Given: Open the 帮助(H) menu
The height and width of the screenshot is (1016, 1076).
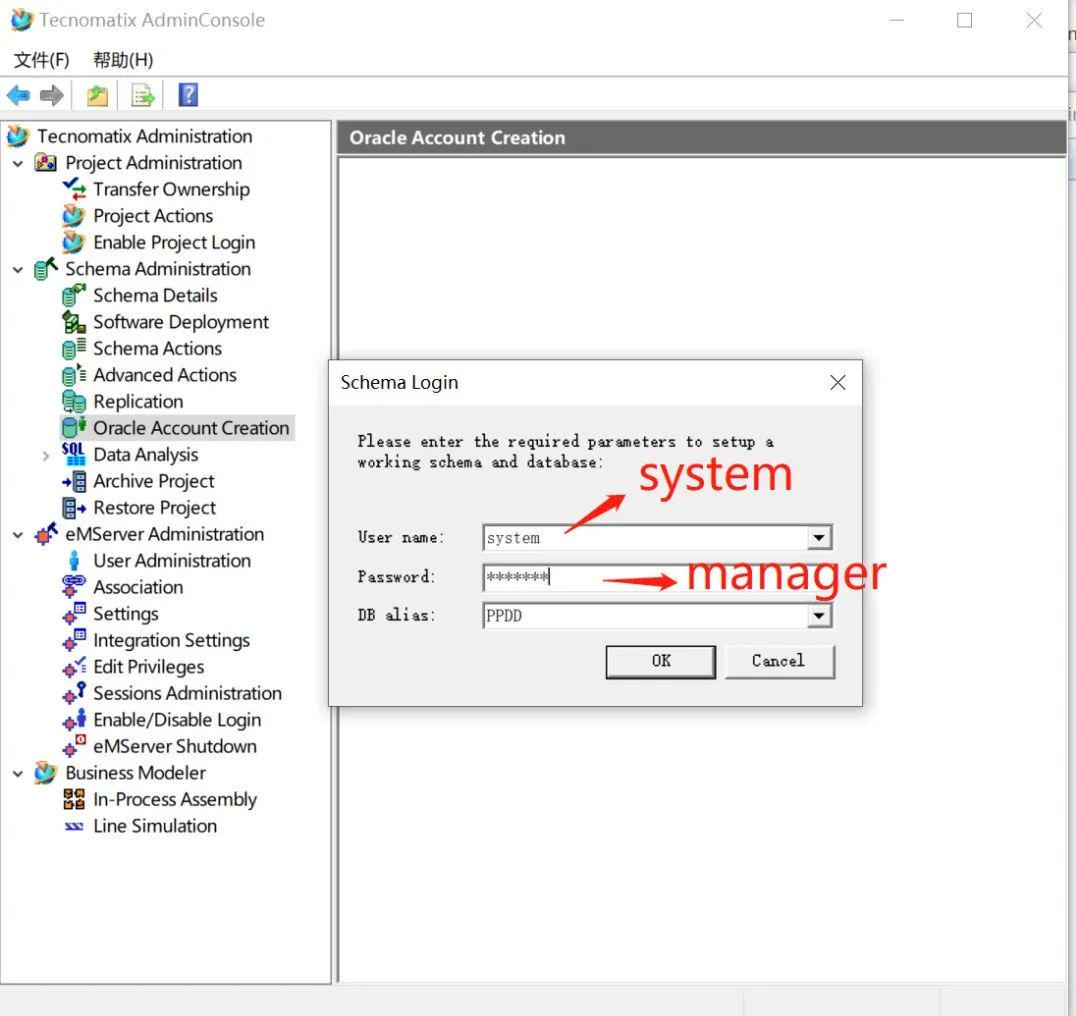Looking at the screenshot, I should (123, 60).
